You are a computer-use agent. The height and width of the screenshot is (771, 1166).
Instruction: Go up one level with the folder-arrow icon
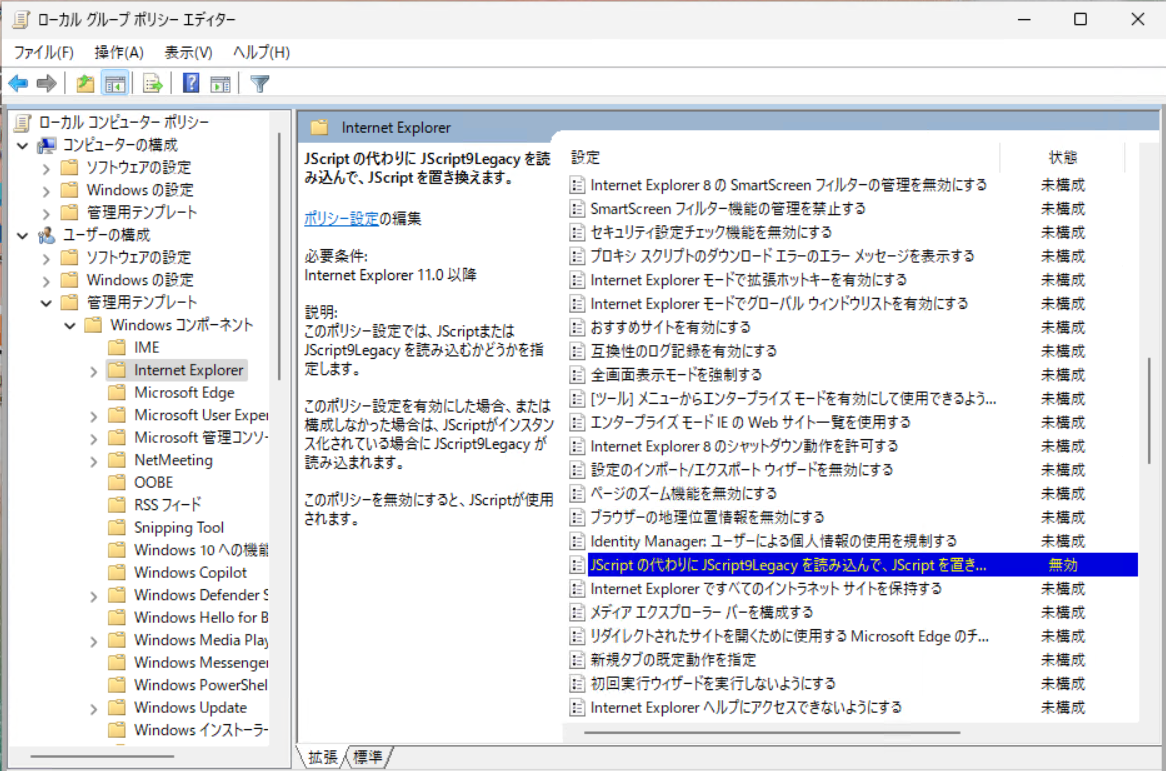coord(85,83)
